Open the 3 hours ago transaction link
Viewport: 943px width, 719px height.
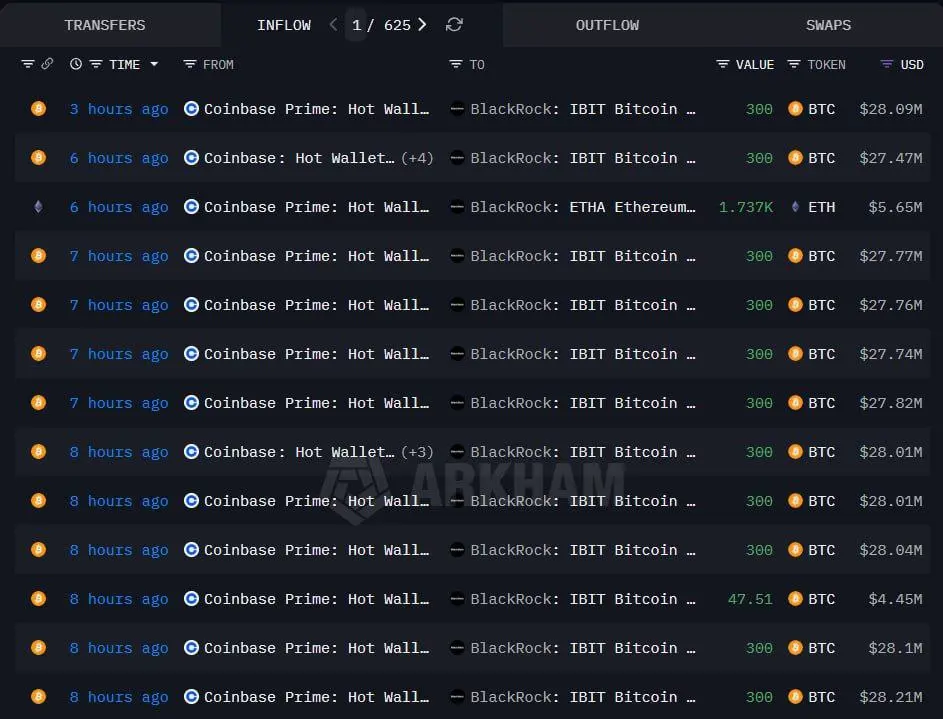pos(118,109)
